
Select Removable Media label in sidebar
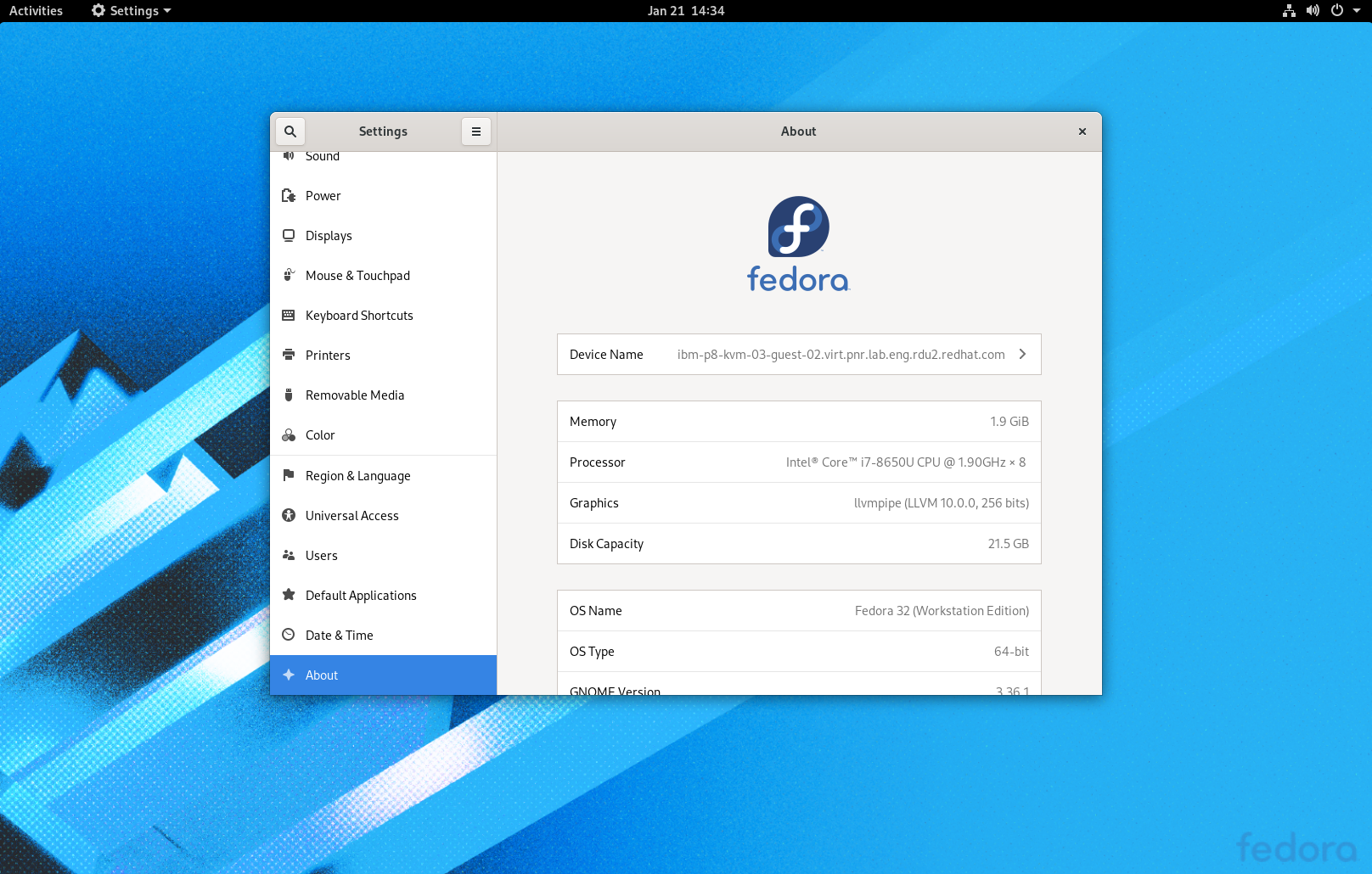pyautogui.click(x=355, y=395)
